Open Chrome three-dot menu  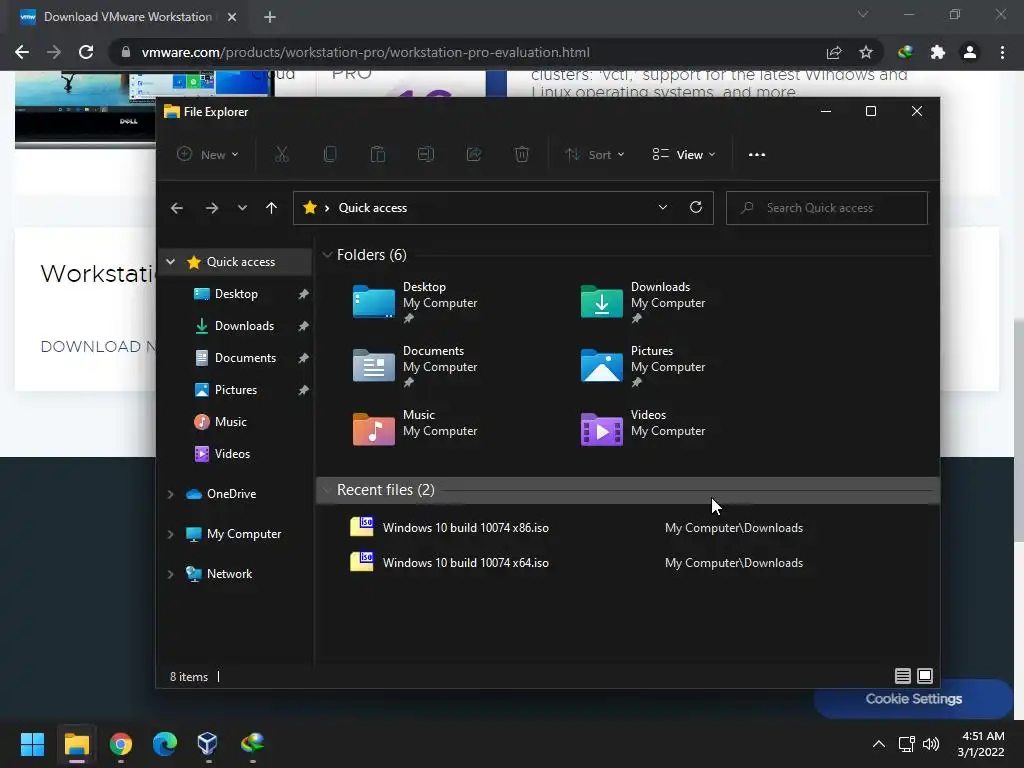1002,52
